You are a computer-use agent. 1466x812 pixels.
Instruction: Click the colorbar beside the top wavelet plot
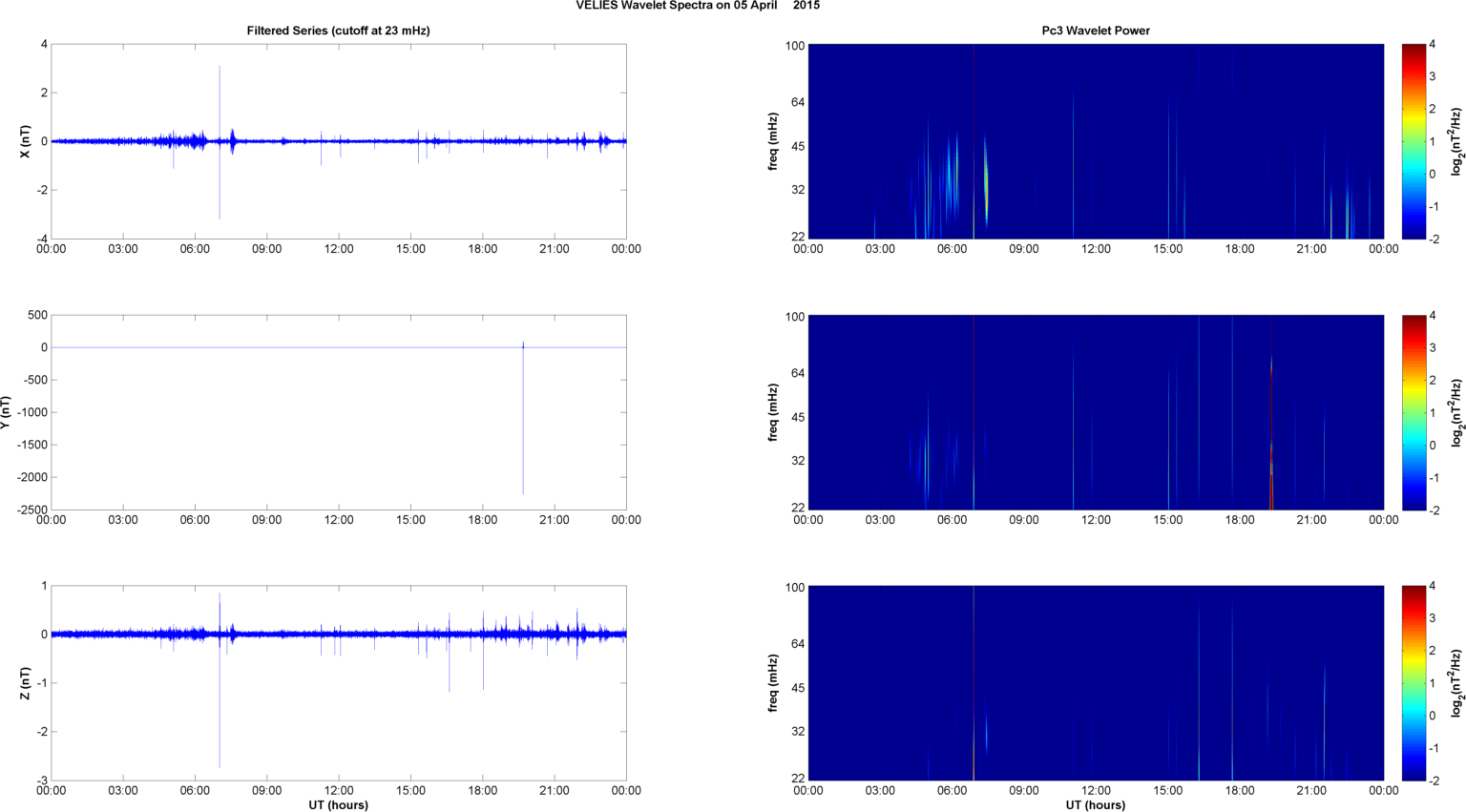pos(1414,141)
